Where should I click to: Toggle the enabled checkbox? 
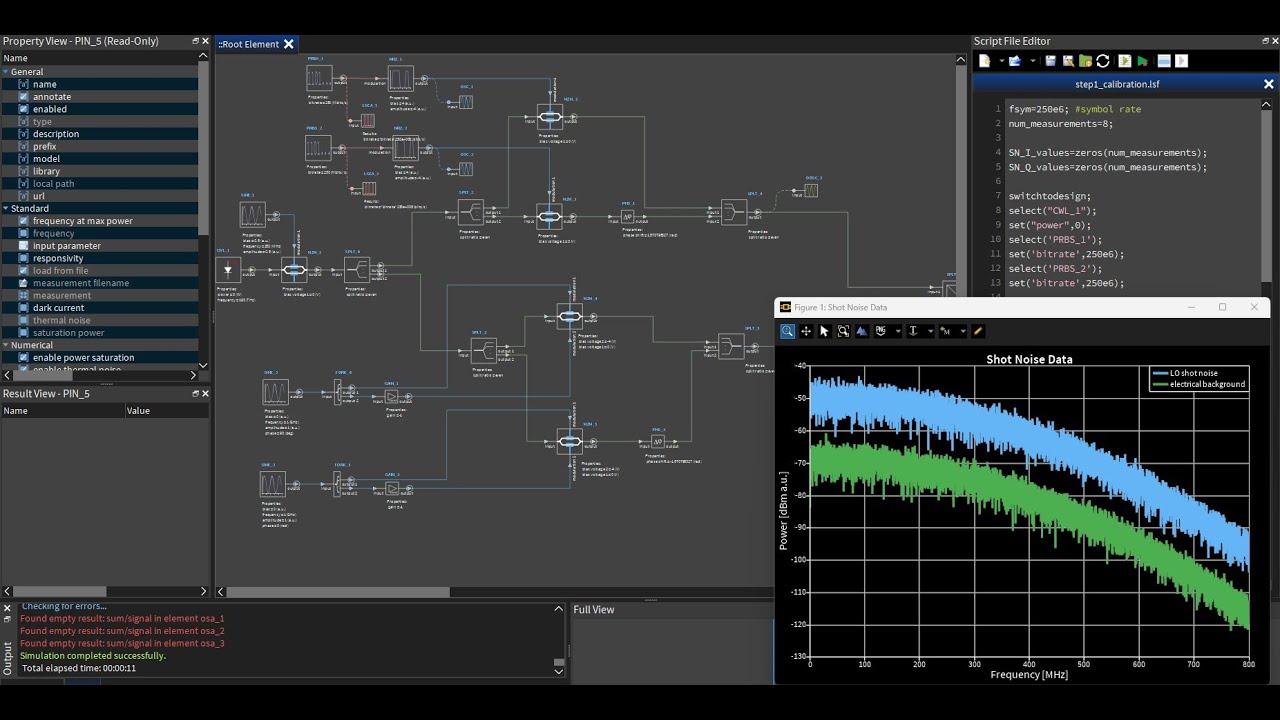coord(24,109)
